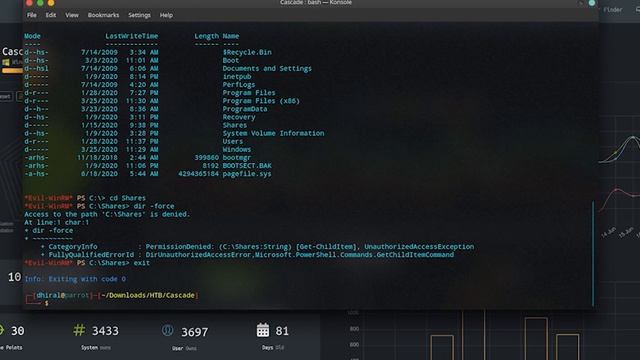640x360 pixels.
Task: Click 'Access to the path' error line
Action: point(107,214)
